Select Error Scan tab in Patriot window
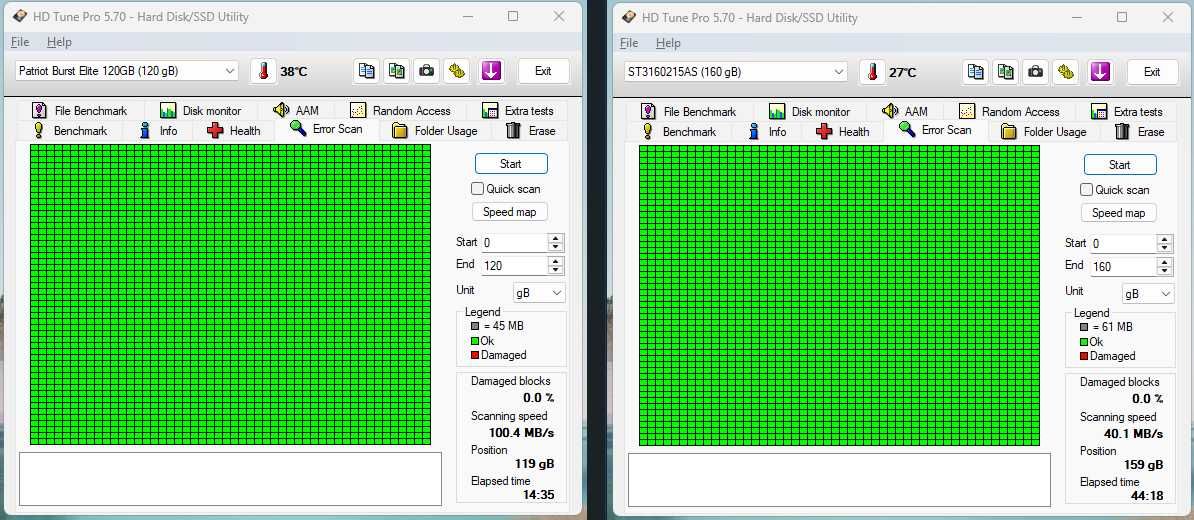 (327, 129)
